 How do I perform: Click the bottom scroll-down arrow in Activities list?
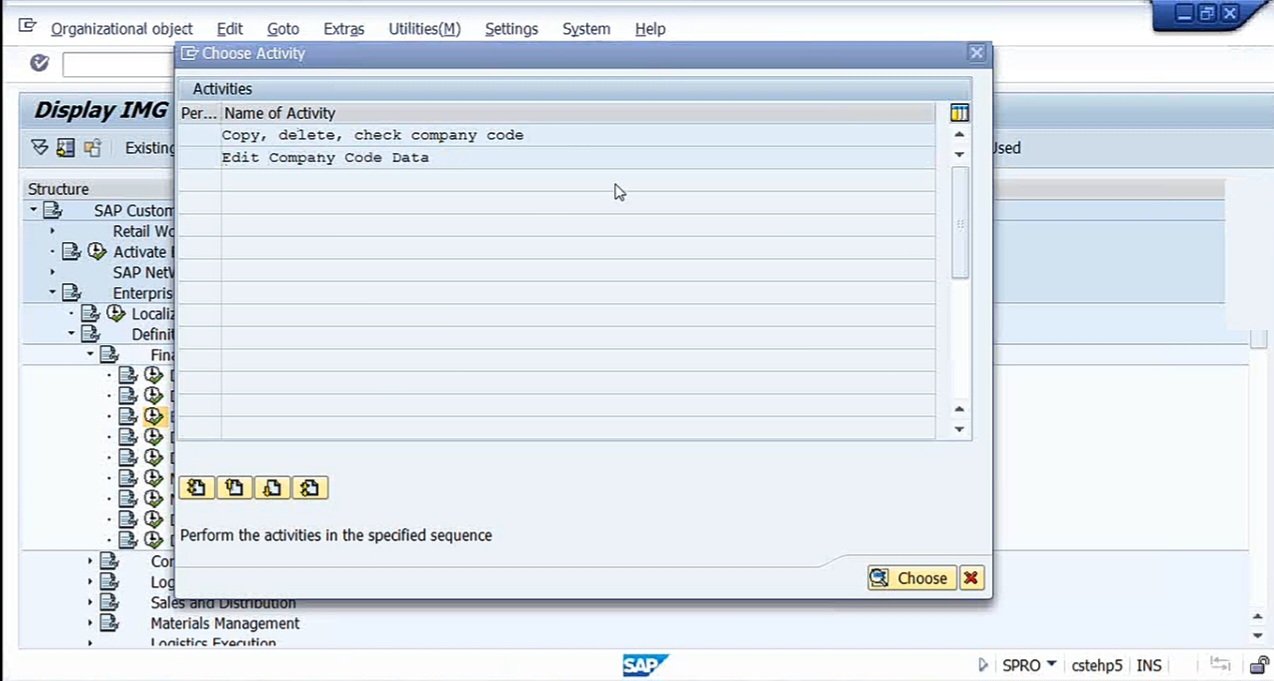[960, 429]
